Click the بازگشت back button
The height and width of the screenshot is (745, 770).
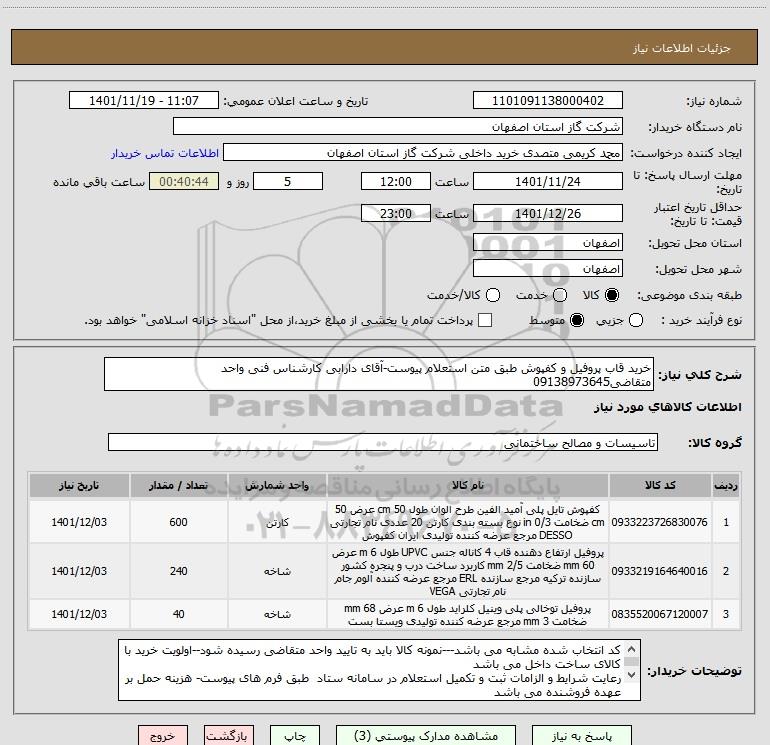point(229,736)
